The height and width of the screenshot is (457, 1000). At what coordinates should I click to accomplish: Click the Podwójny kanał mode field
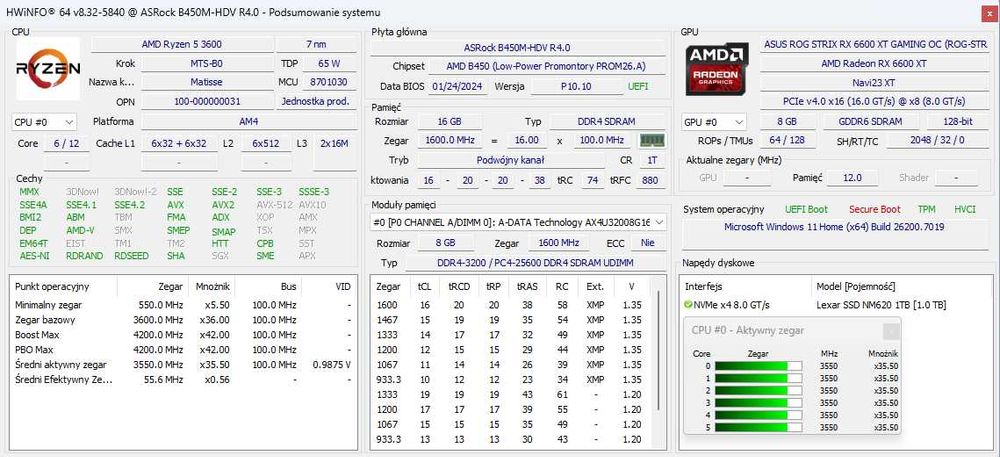[x=510, y=160]
